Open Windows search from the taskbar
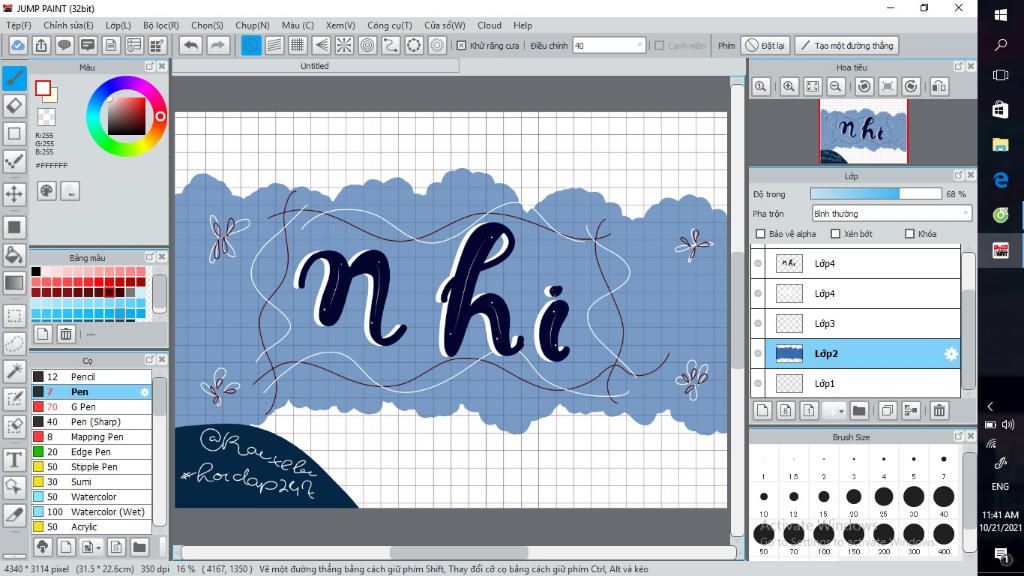 [1000, 44]
